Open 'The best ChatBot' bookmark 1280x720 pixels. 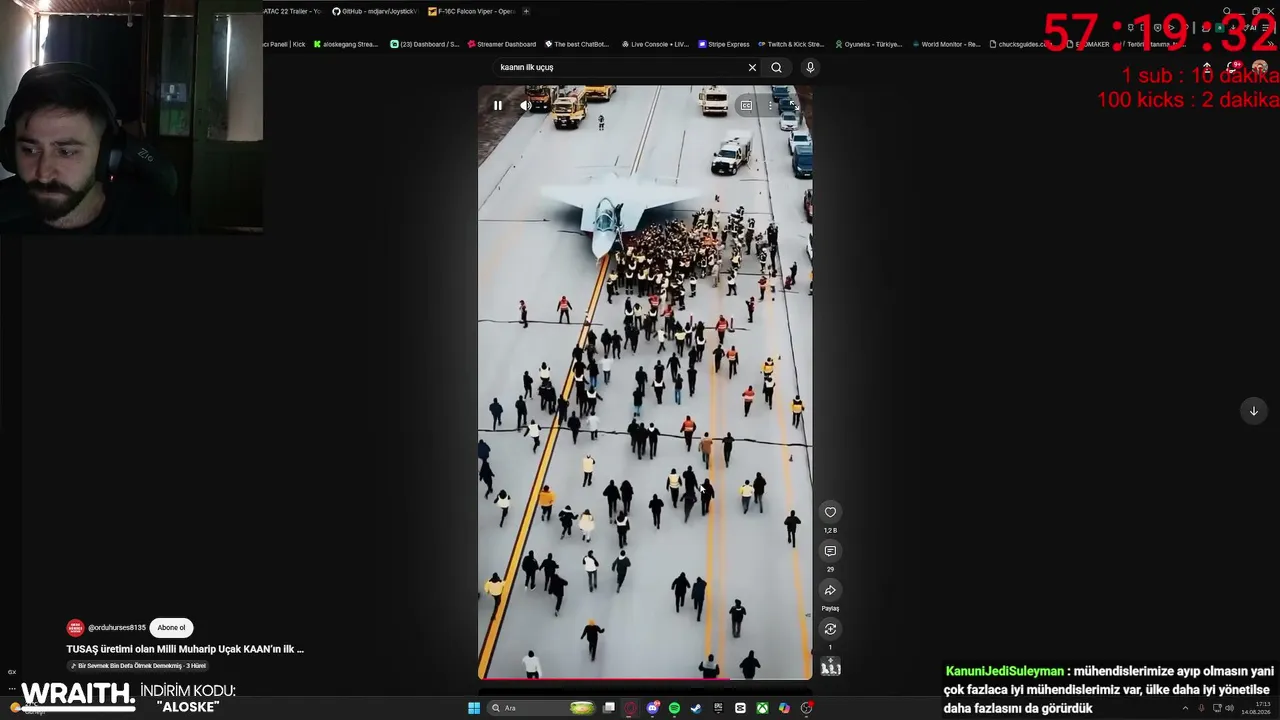pos(577,44)
